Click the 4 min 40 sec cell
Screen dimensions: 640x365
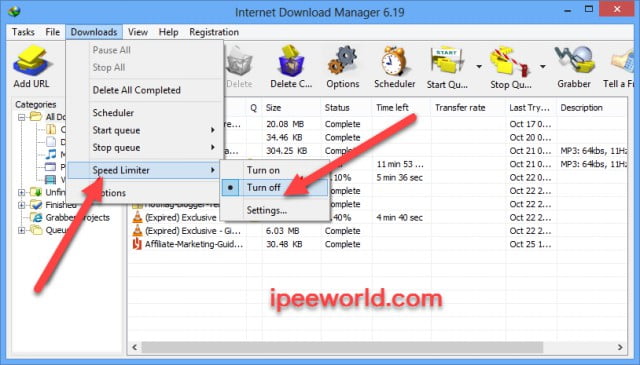point(399,218)
